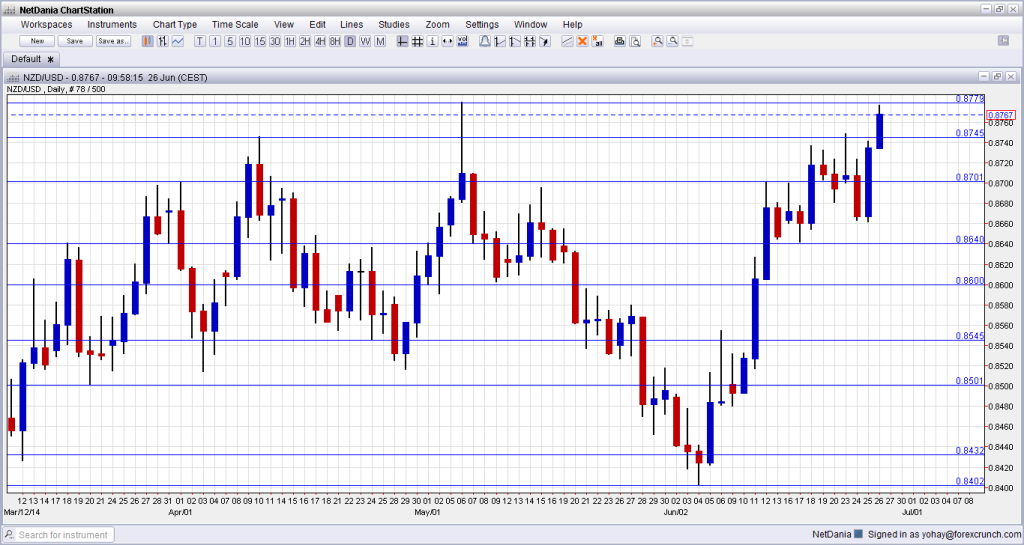Open the Settings menu
Viewport: 1024px width, 545px height.
(482, 24)
